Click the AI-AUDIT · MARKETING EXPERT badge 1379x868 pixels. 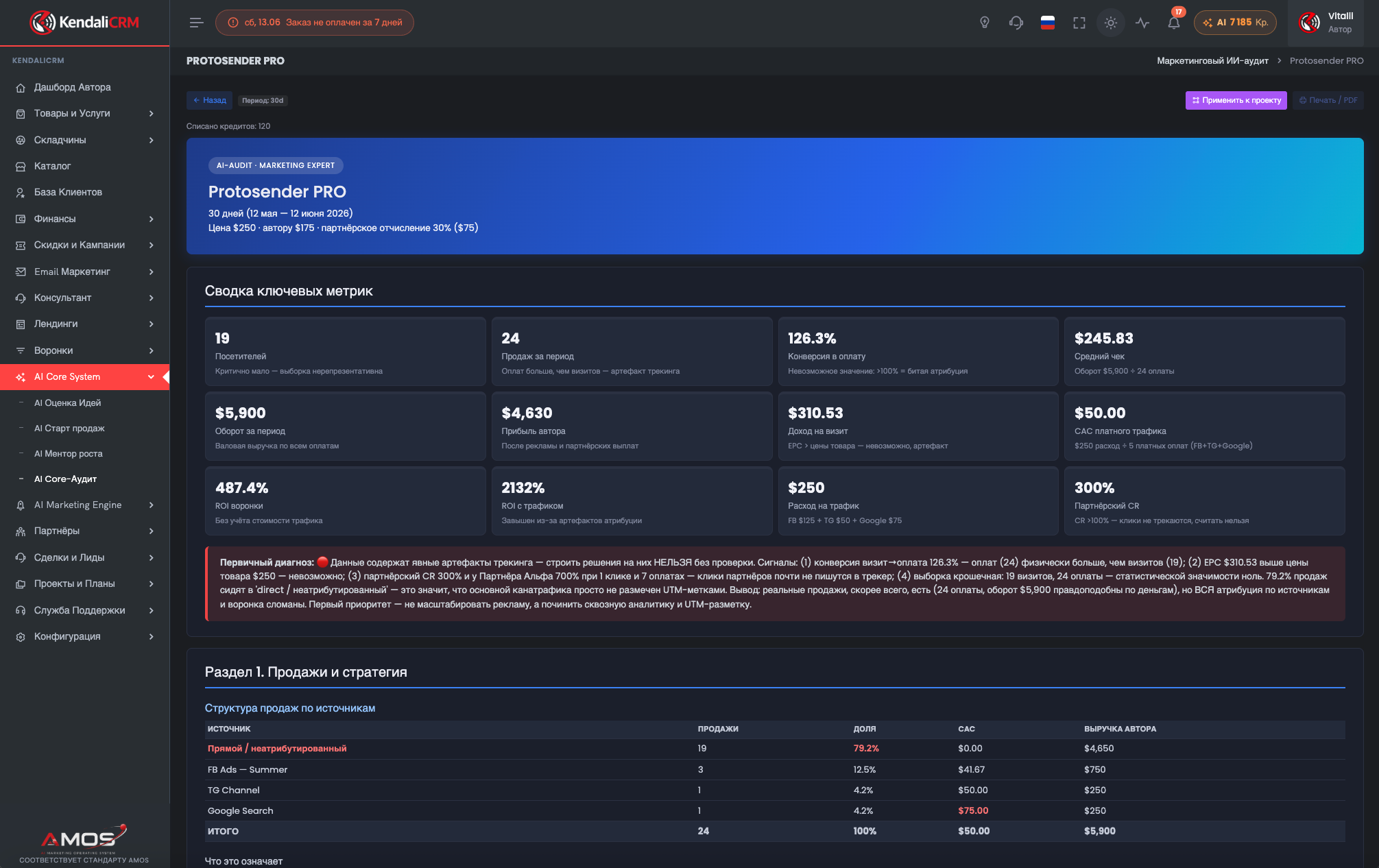point(276,165)
